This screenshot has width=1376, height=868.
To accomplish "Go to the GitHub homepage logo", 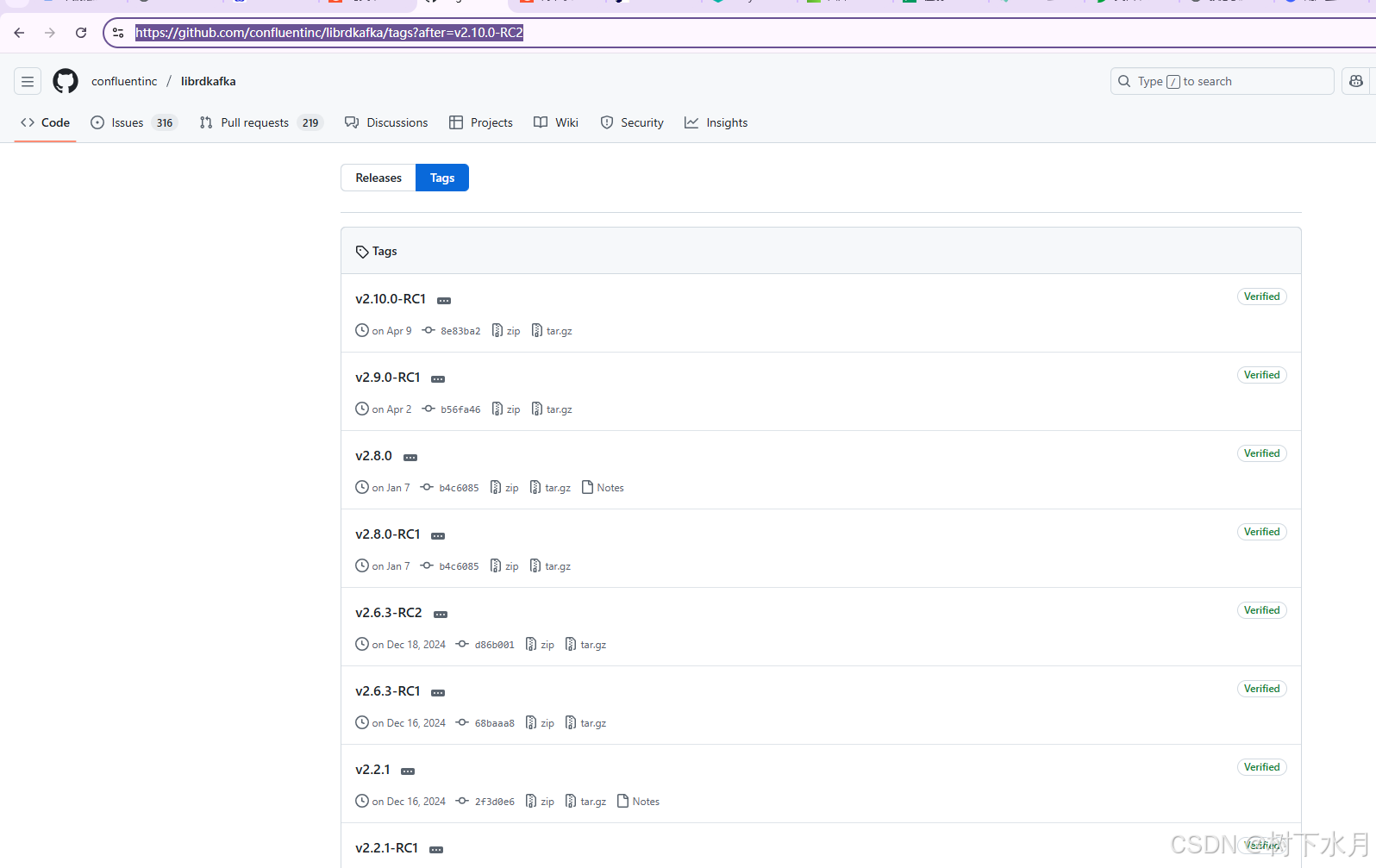I will (x=66, y=81).
